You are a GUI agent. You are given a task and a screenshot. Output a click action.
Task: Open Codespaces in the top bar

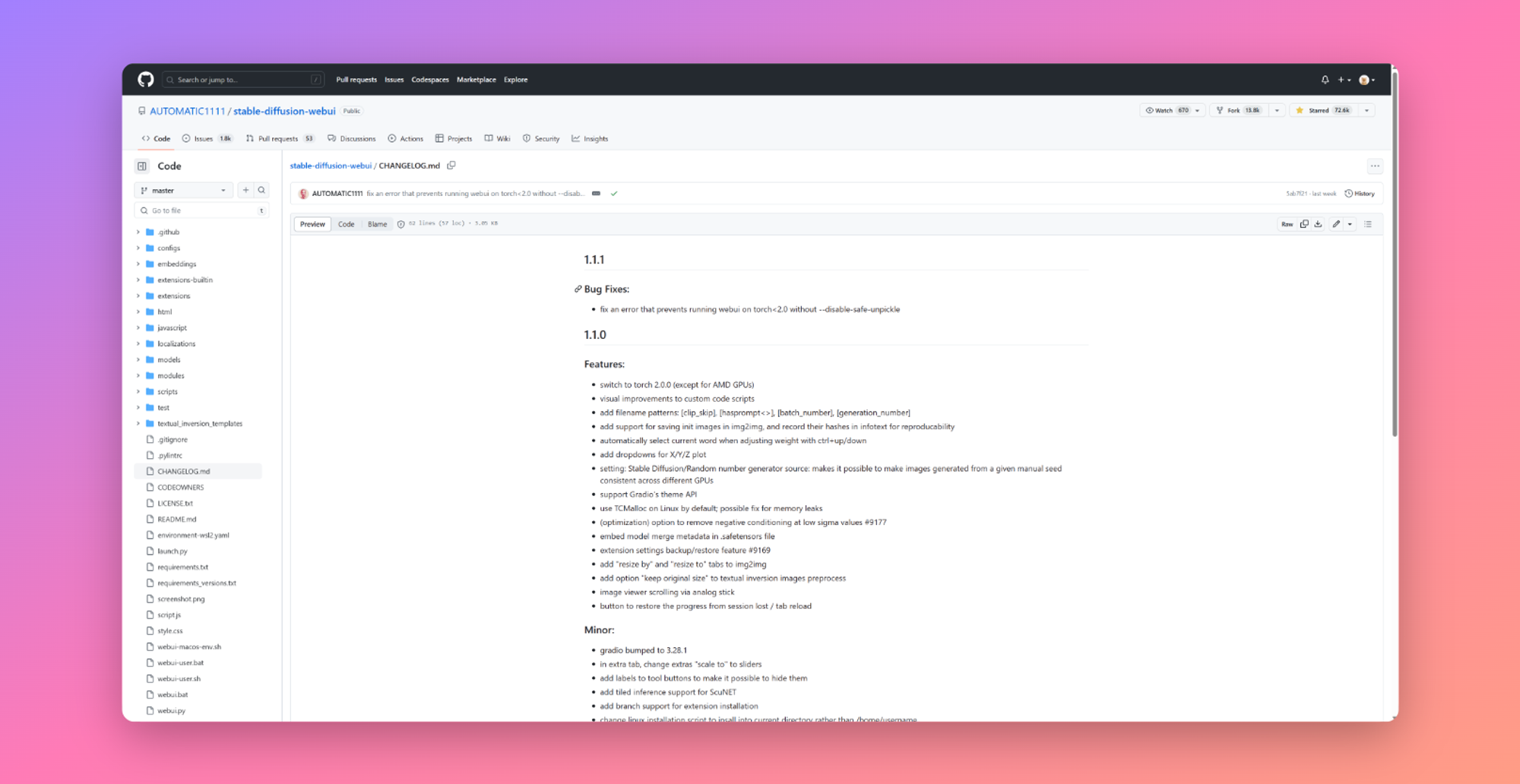430,80
